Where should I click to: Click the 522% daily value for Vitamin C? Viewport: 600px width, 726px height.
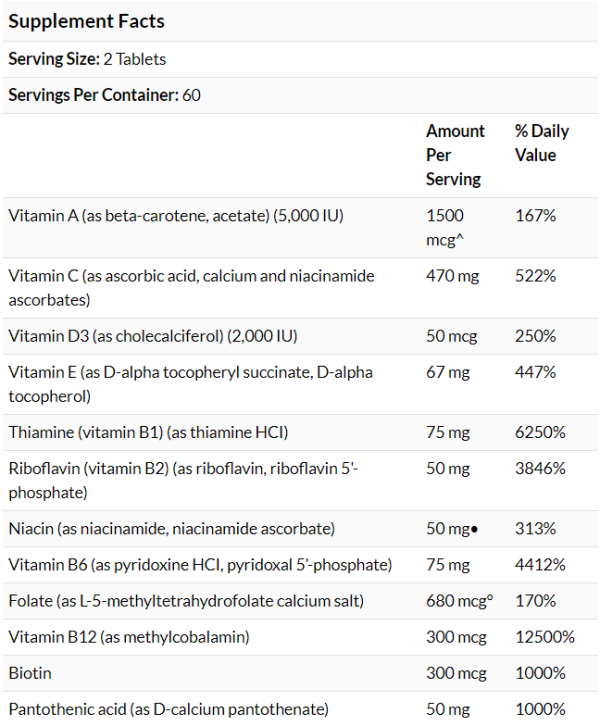pyautogui.click(x=536, y=276)
